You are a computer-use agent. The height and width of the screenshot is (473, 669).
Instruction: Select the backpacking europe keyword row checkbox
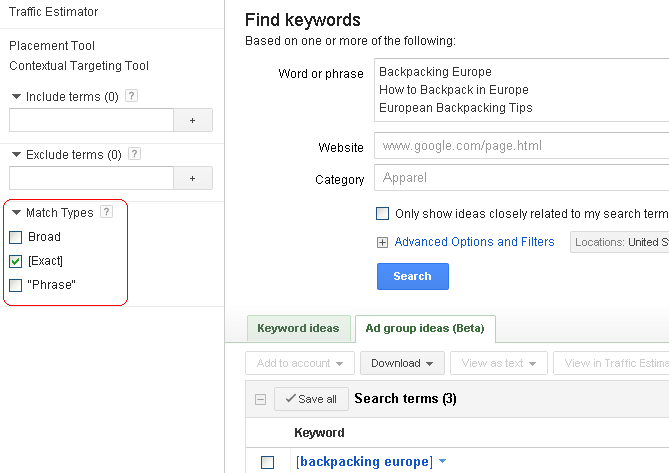[x=267, y=462]
